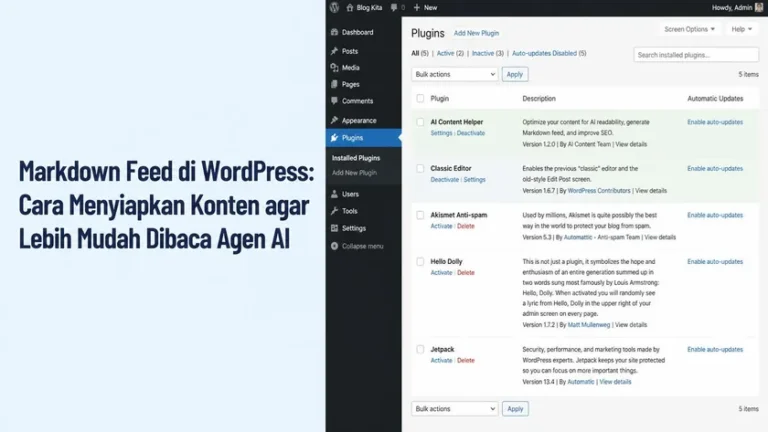The width and height of the screenshot is (768, 432).
Task: Click the Users person icon
Action: pyautogui.click(x=335, y=194)
